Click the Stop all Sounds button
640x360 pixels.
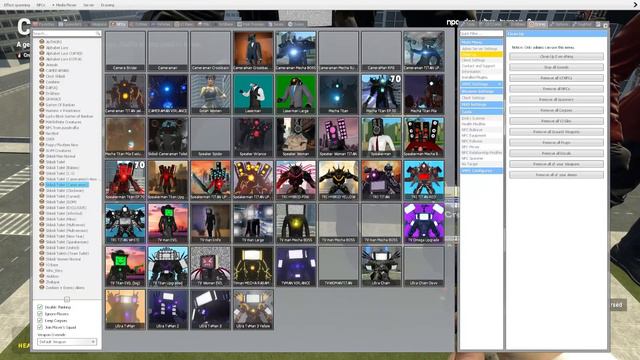tap(556, 67)
